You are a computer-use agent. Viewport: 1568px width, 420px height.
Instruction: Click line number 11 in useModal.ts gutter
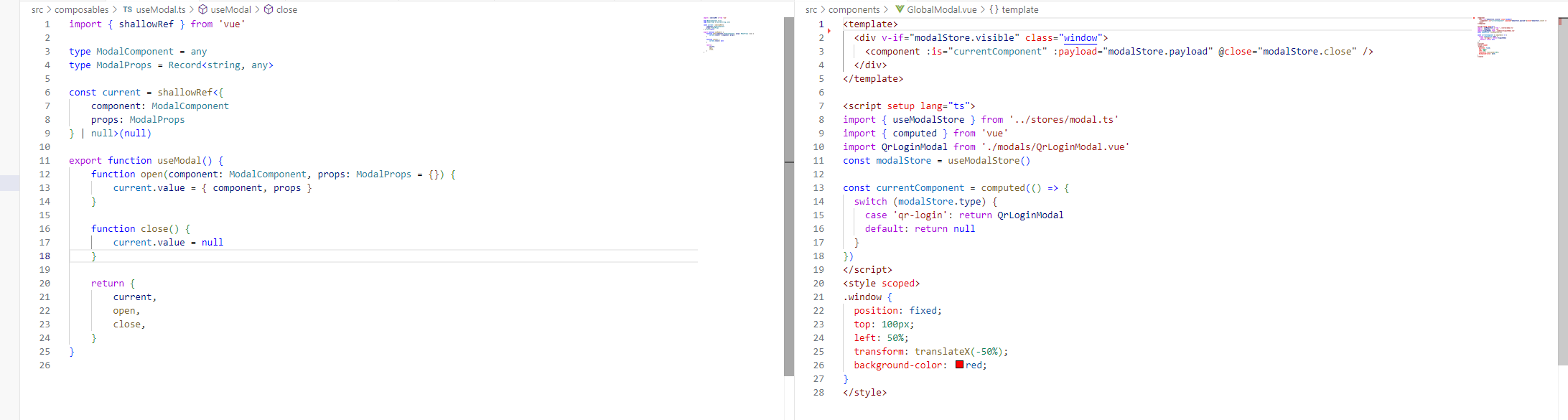pyautogui.click(x=45, y=160)
